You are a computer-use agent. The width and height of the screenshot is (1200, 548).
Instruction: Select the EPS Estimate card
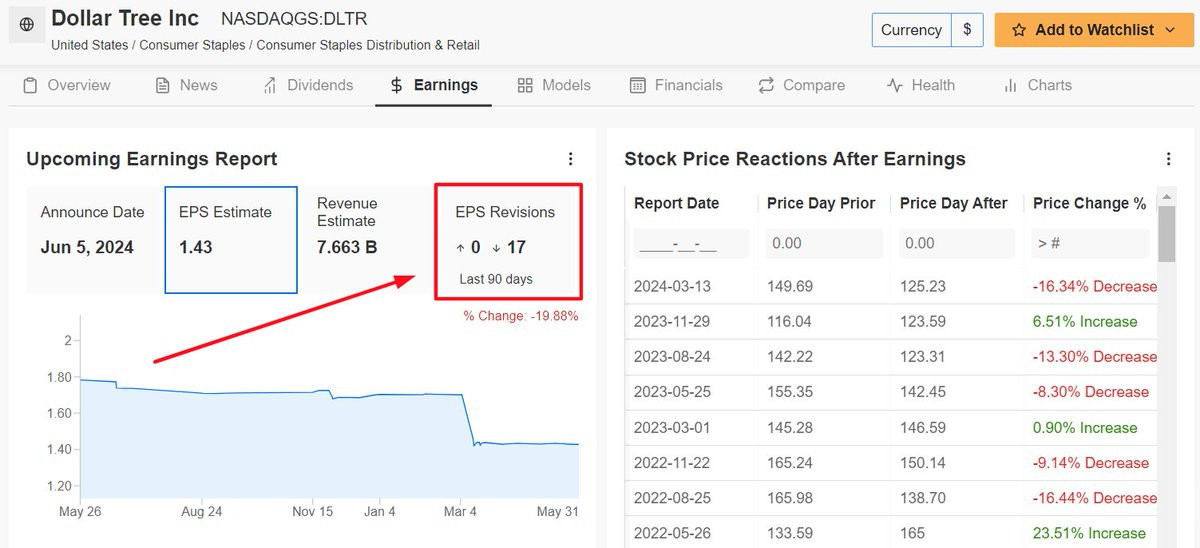tap(231, 240)
